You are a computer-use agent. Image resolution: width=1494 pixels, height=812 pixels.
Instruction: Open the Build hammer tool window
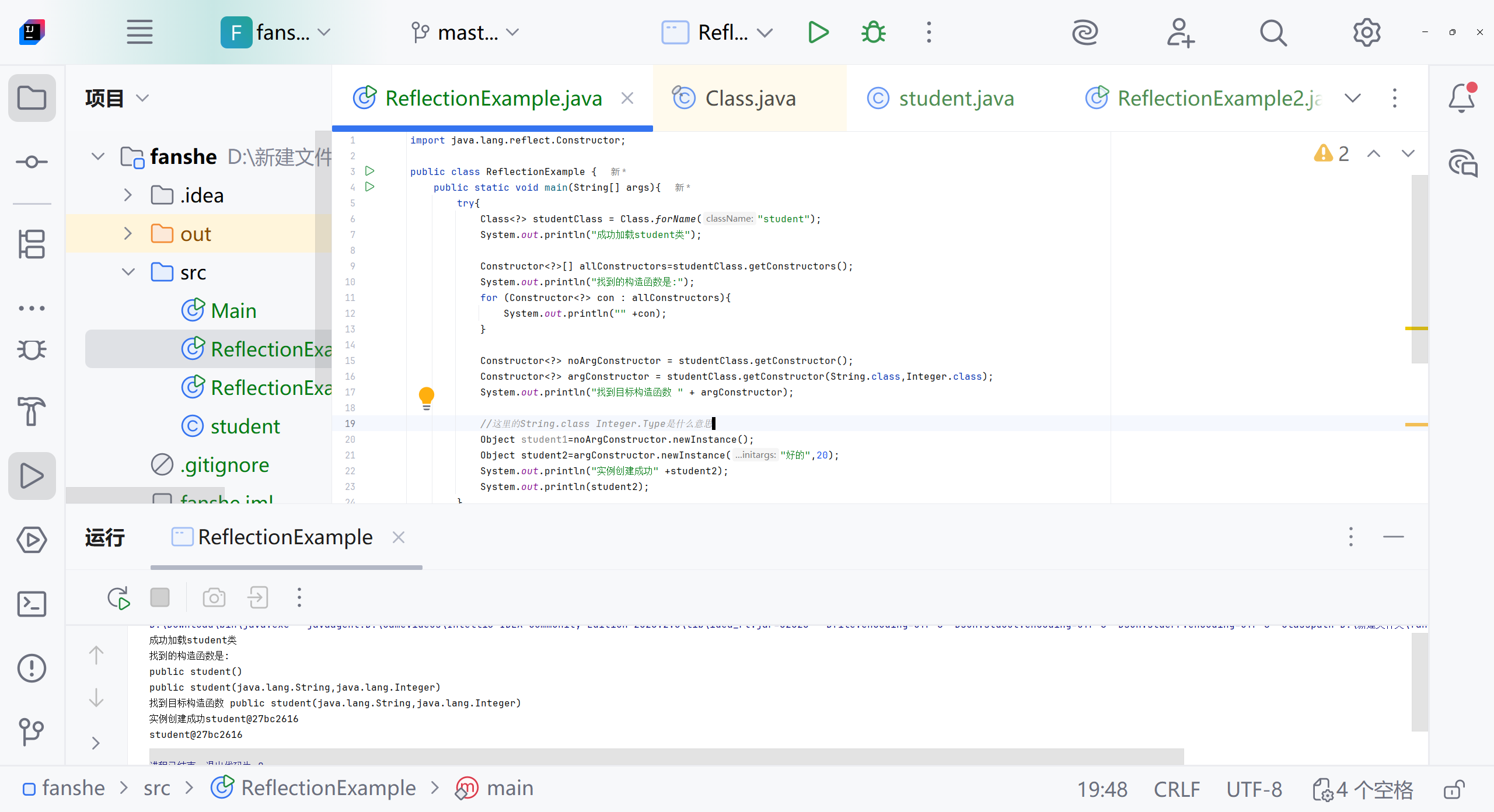coord(32,411)
